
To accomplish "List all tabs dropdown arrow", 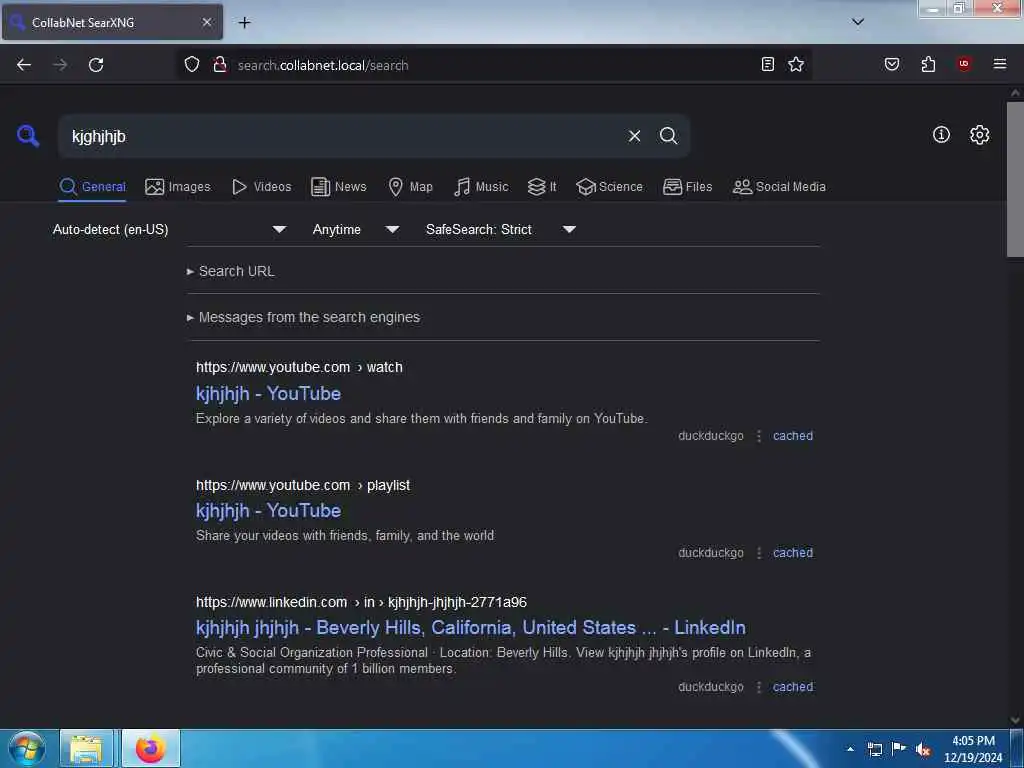I will point(858,22).
